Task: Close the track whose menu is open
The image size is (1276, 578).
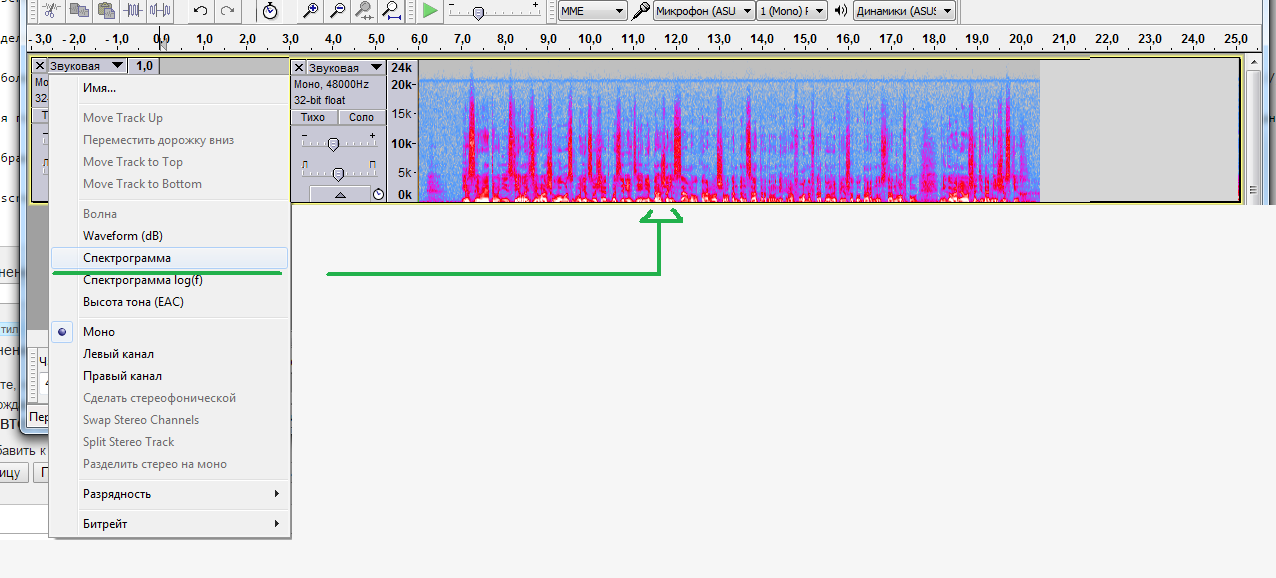Action: point(39,66)
